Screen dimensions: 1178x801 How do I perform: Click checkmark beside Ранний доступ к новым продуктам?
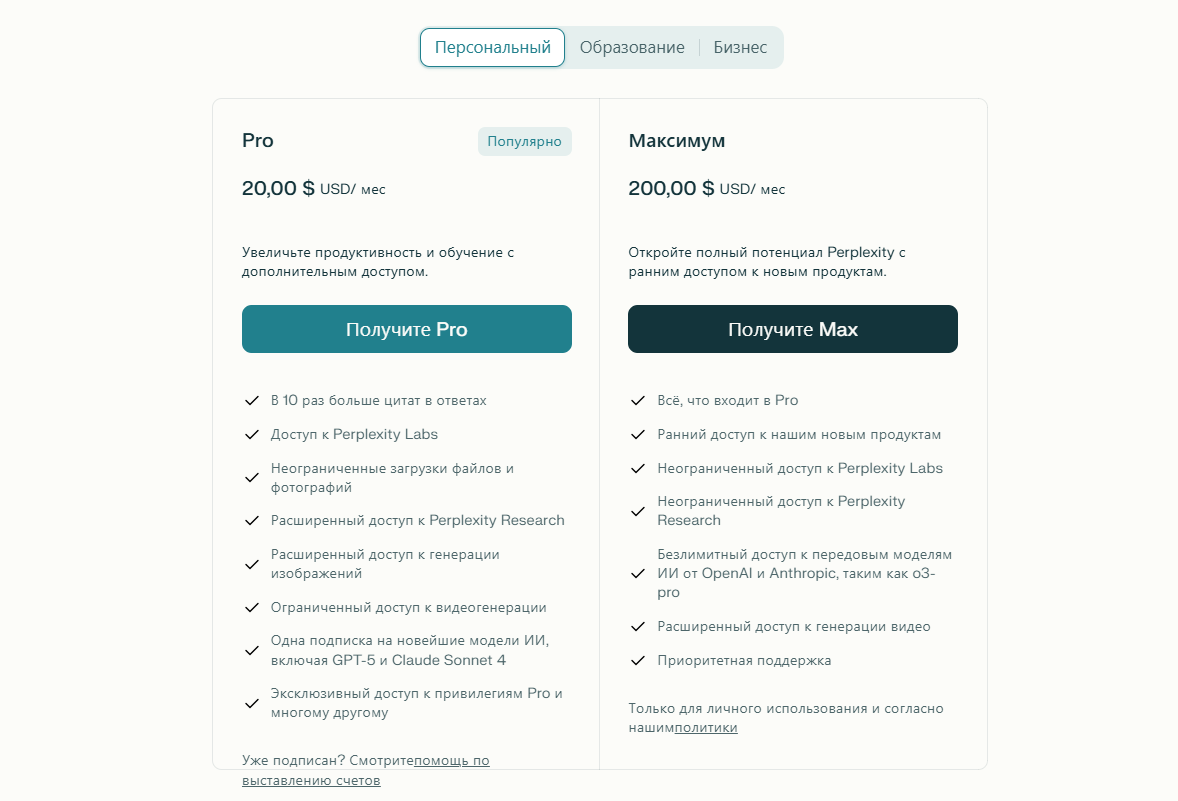point(638,435)
